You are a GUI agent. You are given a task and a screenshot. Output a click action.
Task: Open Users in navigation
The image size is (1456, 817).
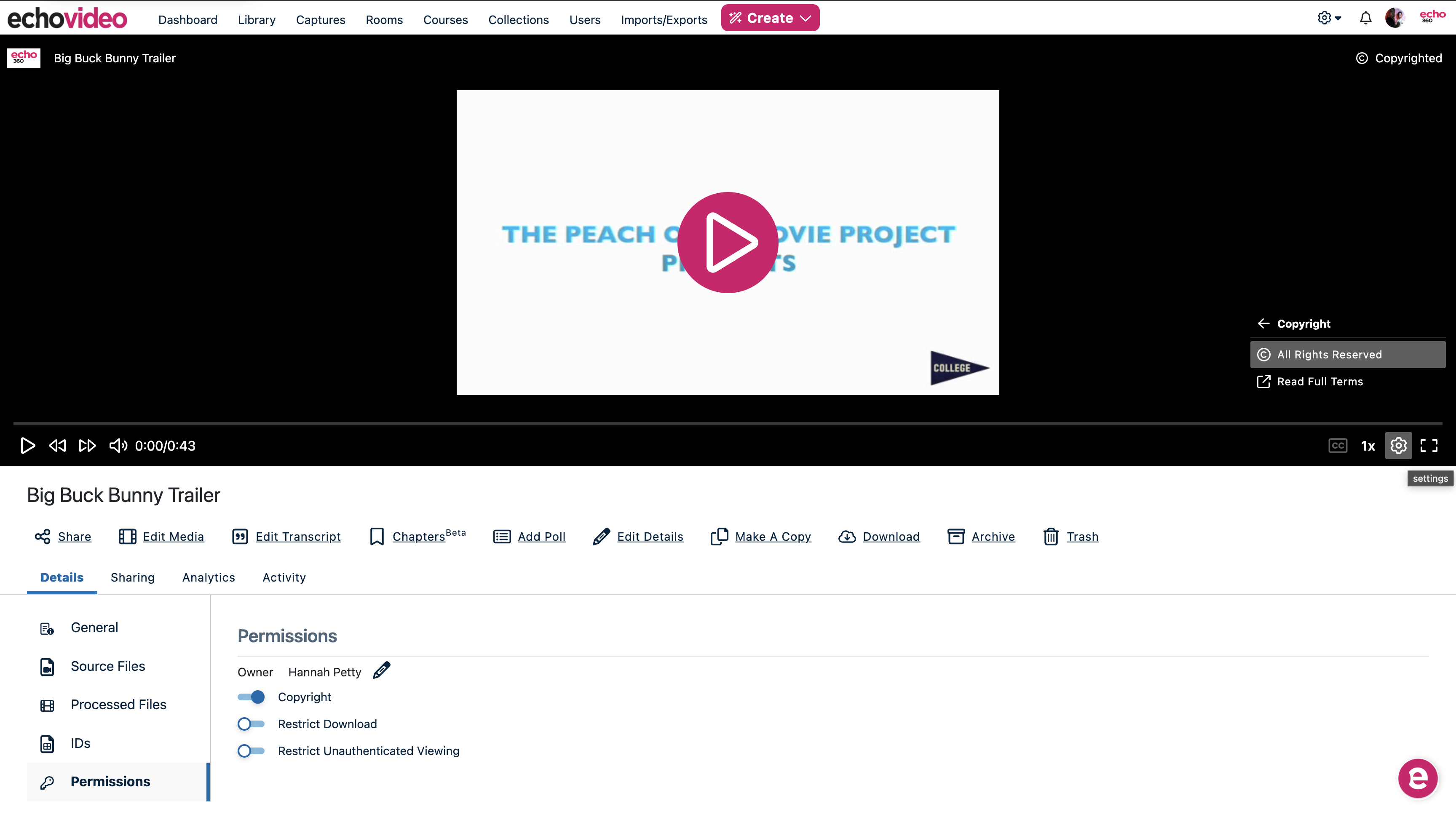click(x=584, y=20)
